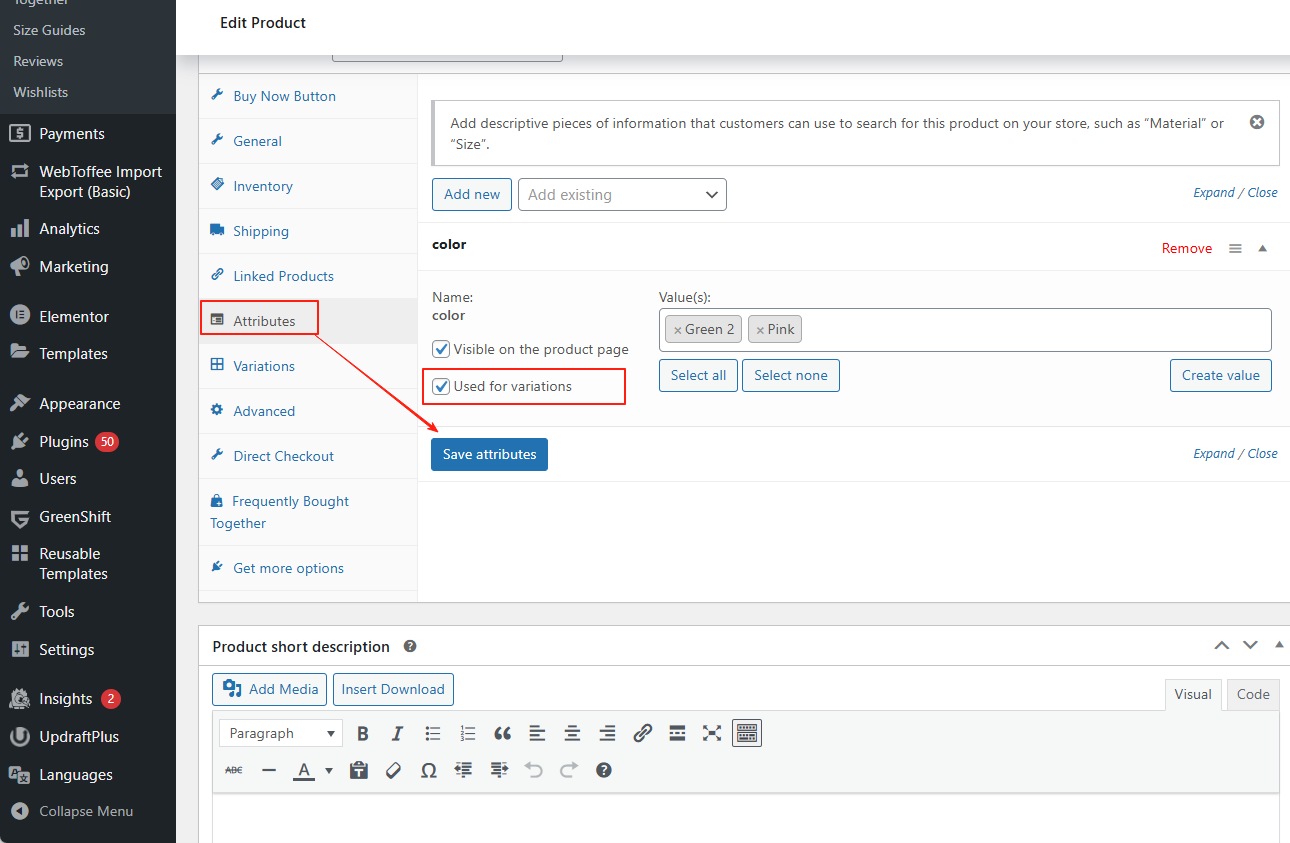Switch to the Code editor tab
1290x843 pixels.
click(1252, 694)
